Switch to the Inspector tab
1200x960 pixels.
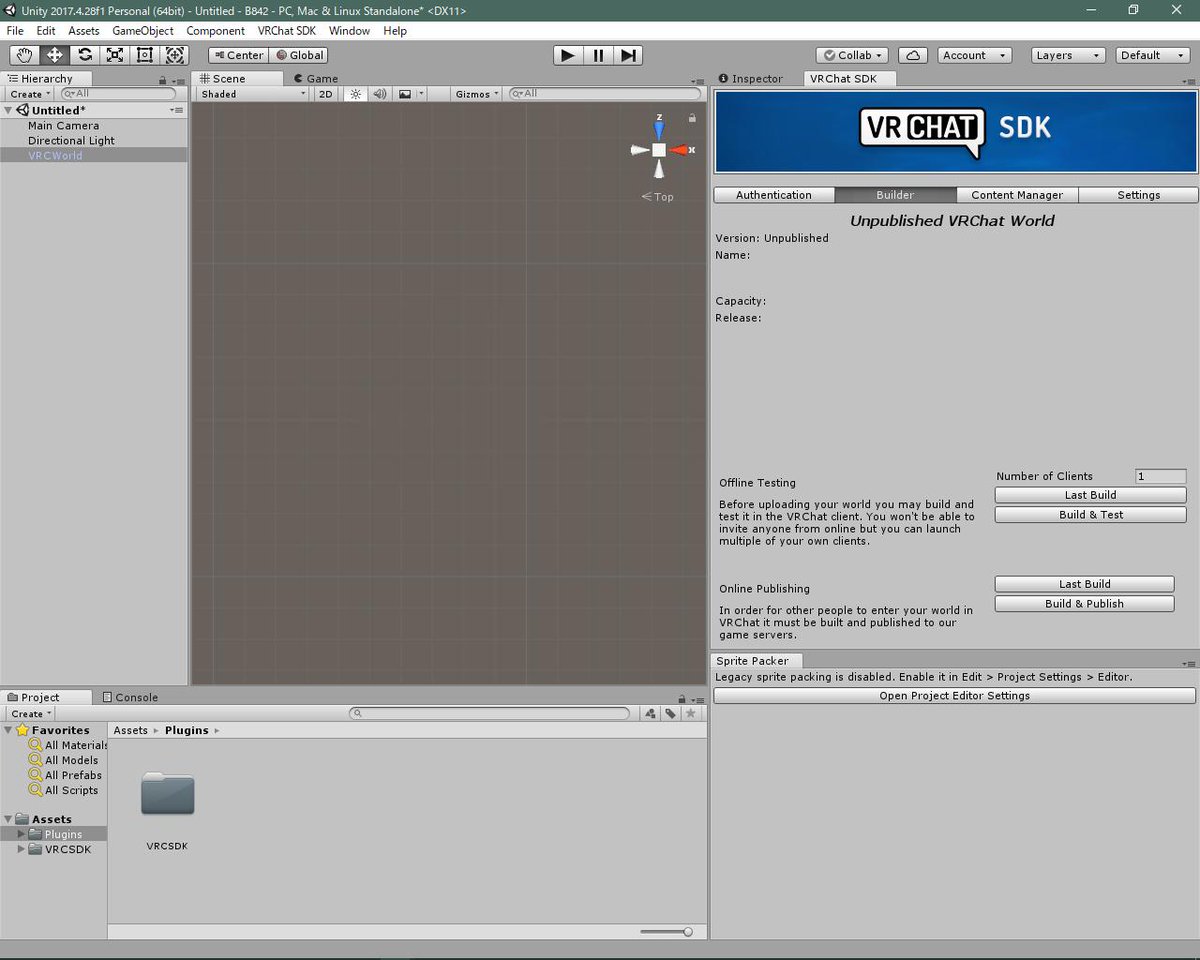(751, 78)
